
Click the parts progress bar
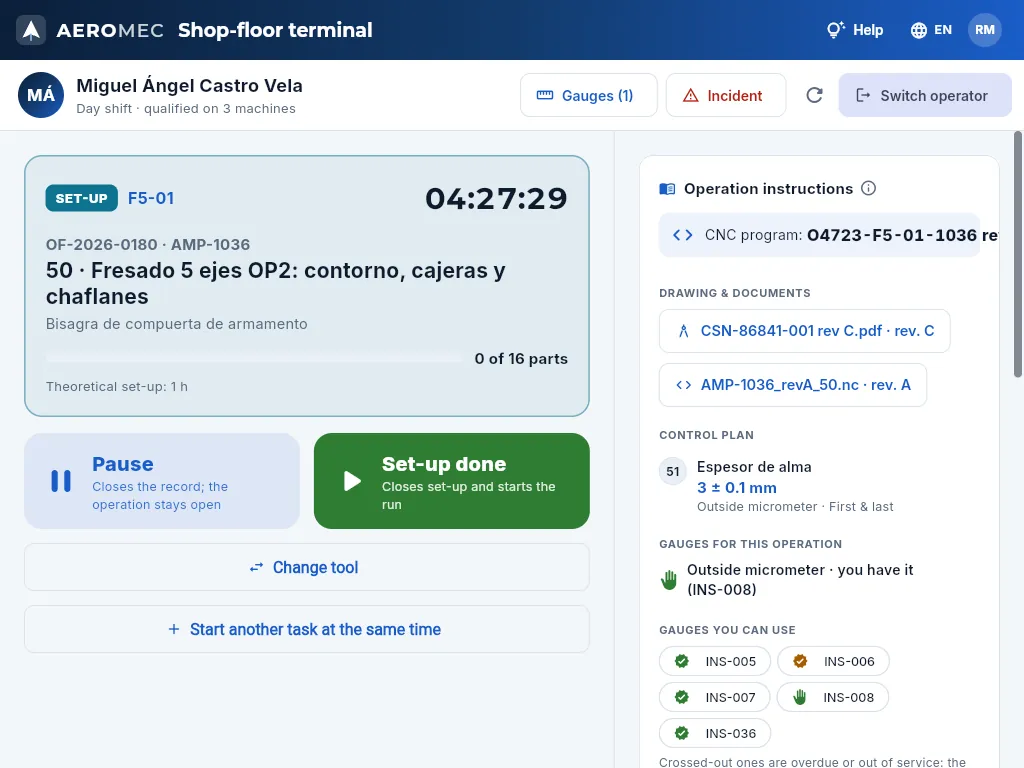pos(254,358)
